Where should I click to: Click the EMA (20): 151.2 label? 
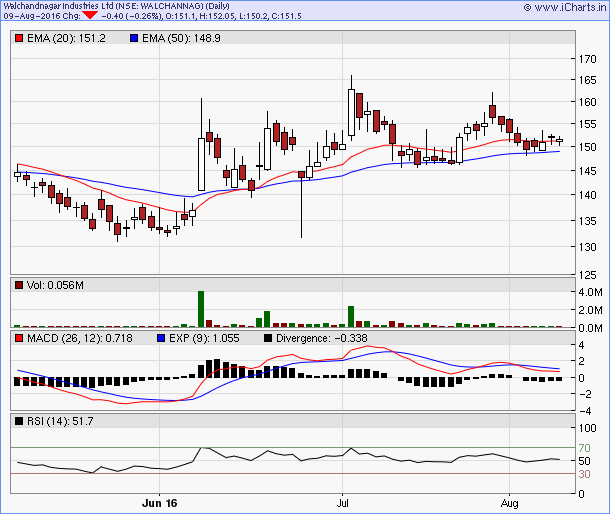tap(66, 38)
